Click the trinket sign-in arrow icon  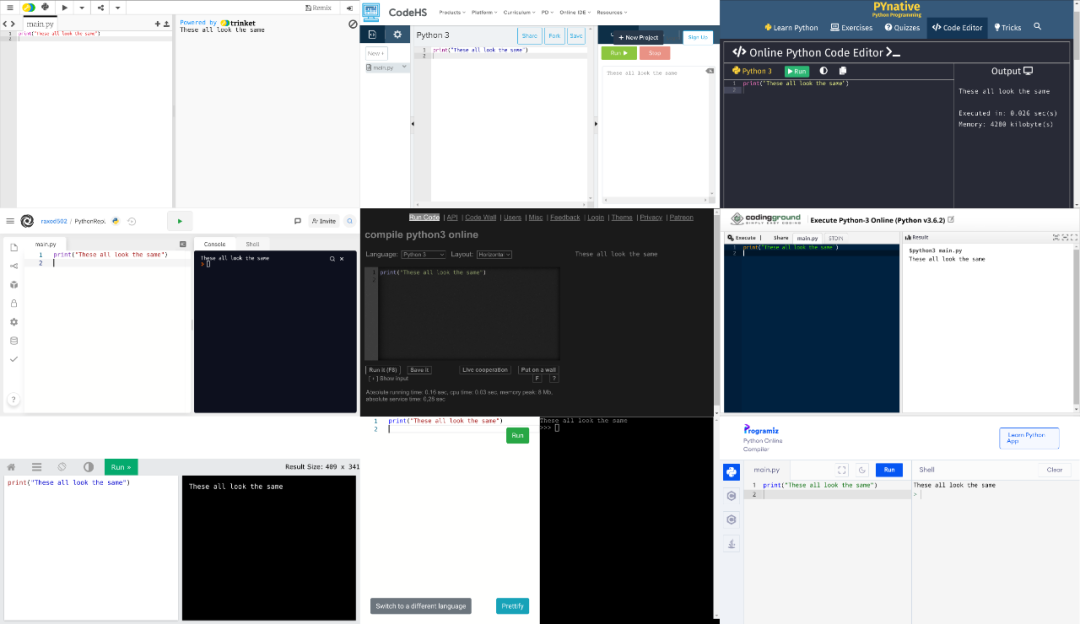coord(349,8)
